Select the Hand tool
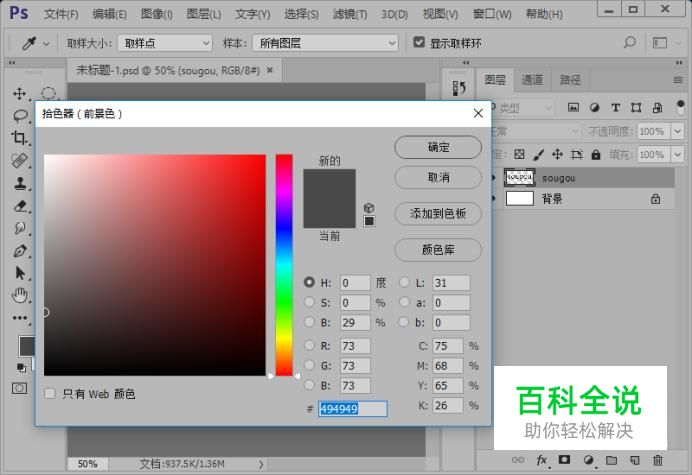 pos(20,295)
